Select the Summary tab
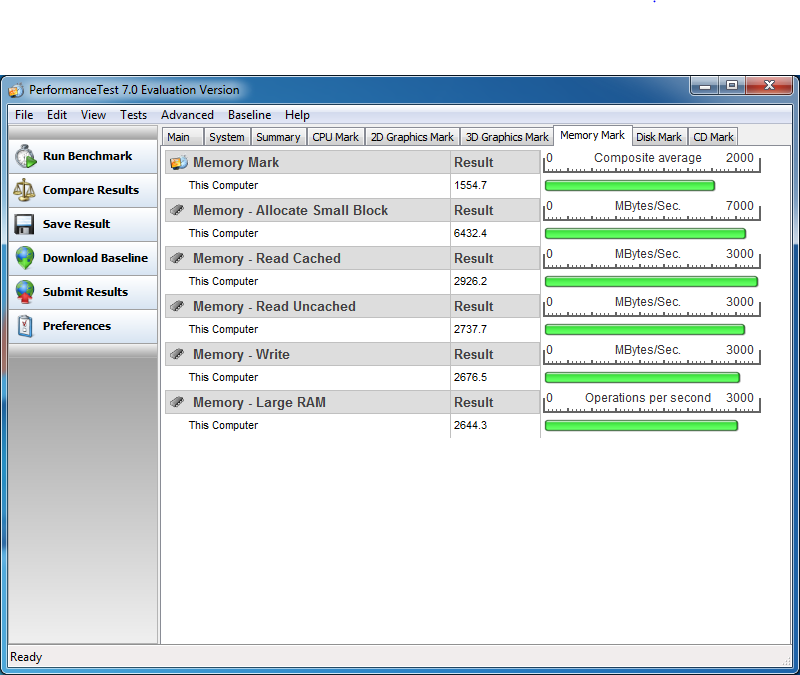This screenshot has width=800, height=675. click(x=277, y=137)
